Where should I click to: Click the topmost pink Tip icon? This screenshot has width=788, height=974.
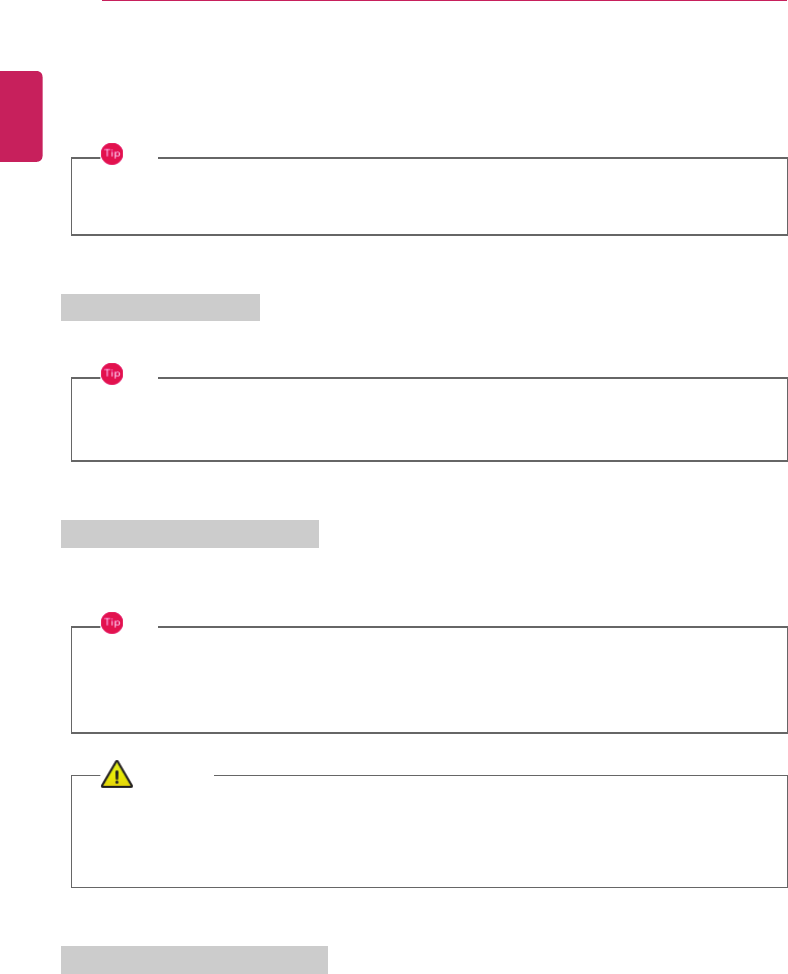tap(112, 153)
